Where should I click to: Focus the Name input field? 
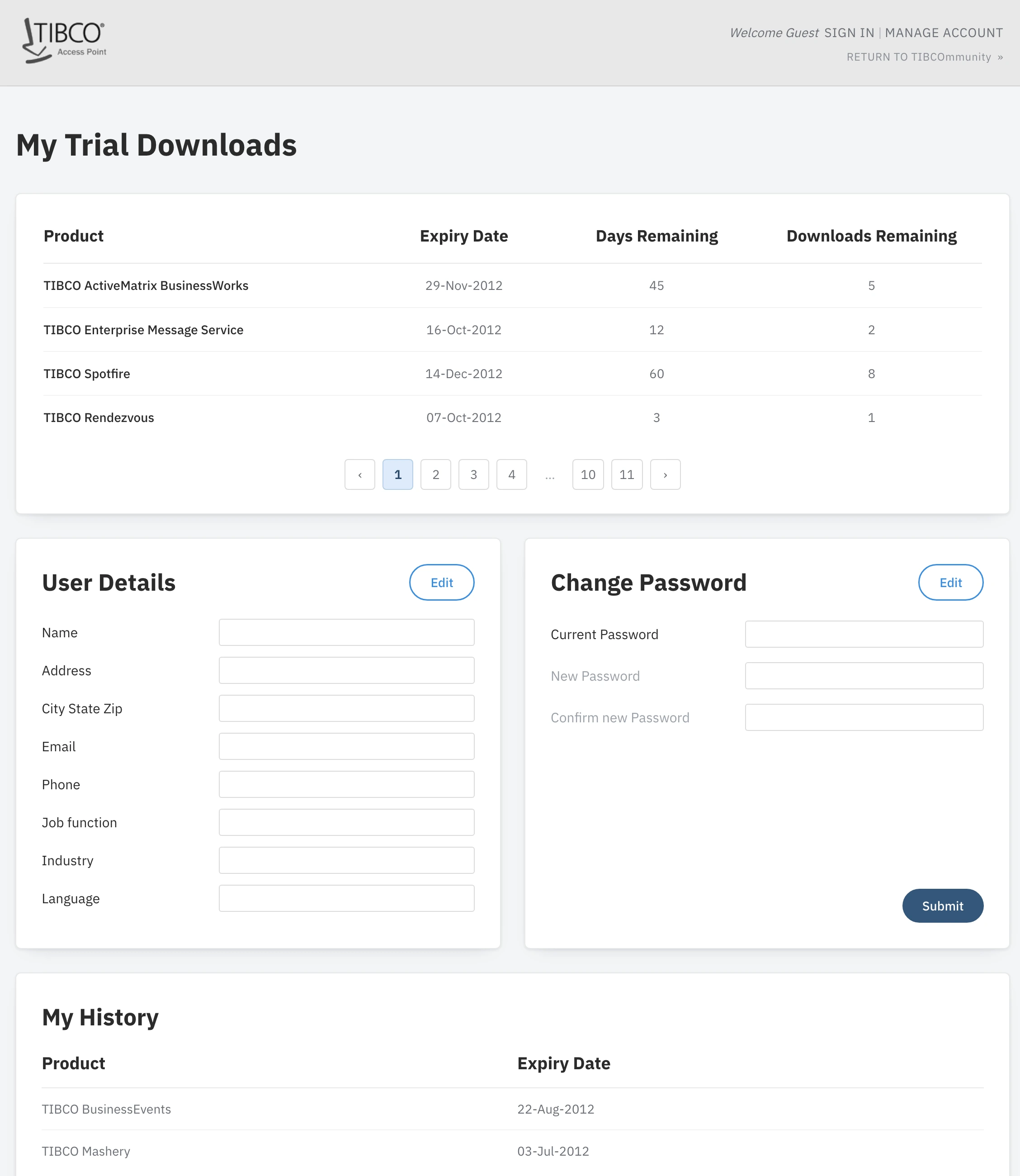[347, 633]
